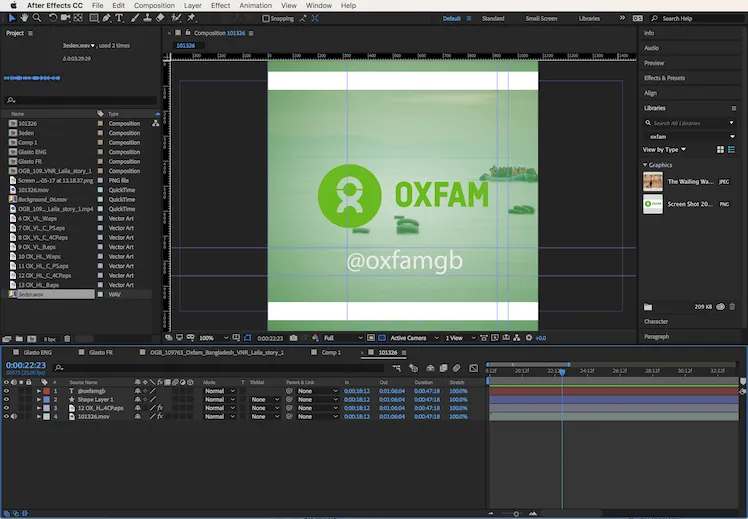This screenshot has height=519, width=748.
Task: Expand the @oxfamgb layer properties
Action: [39, 391]
